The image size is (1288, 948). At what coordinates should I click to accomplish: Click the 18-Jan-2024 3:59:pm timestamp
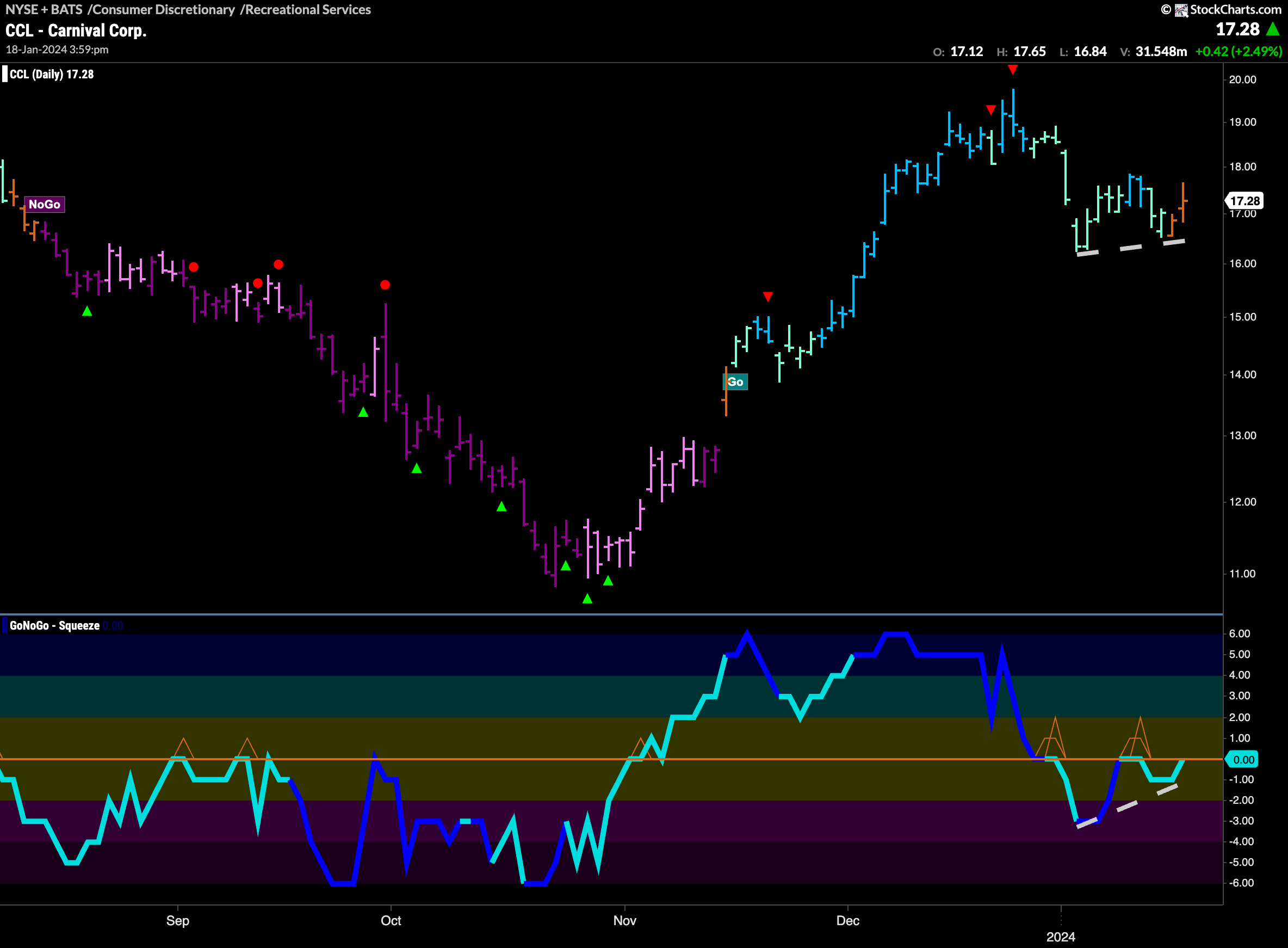click(57, 50)
